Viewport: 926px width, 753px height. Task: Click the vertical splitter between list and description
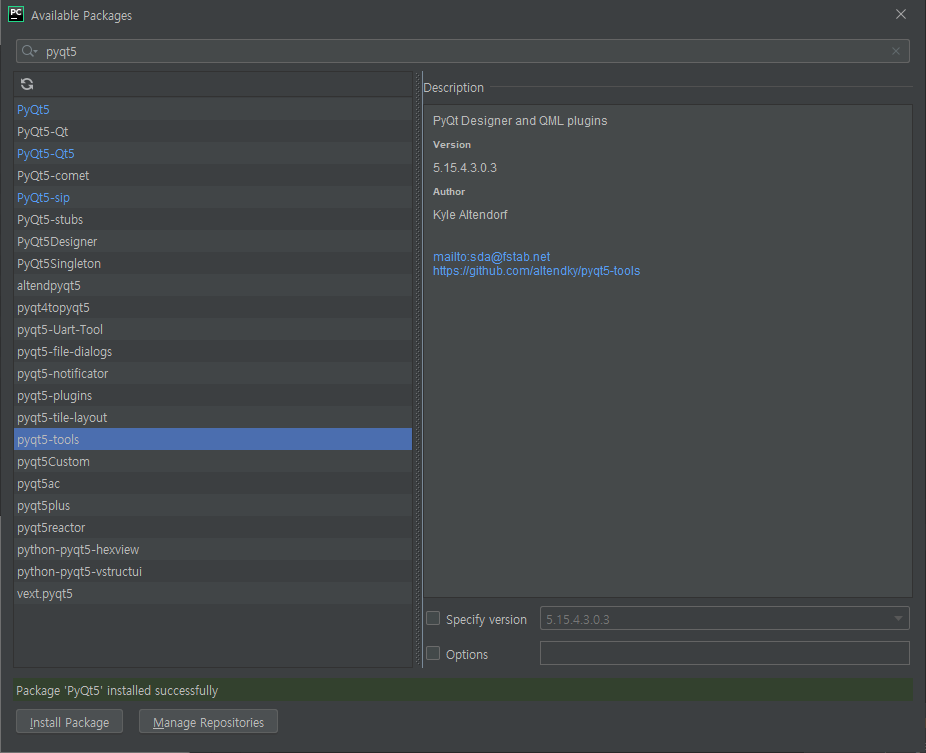coord(419,370)
